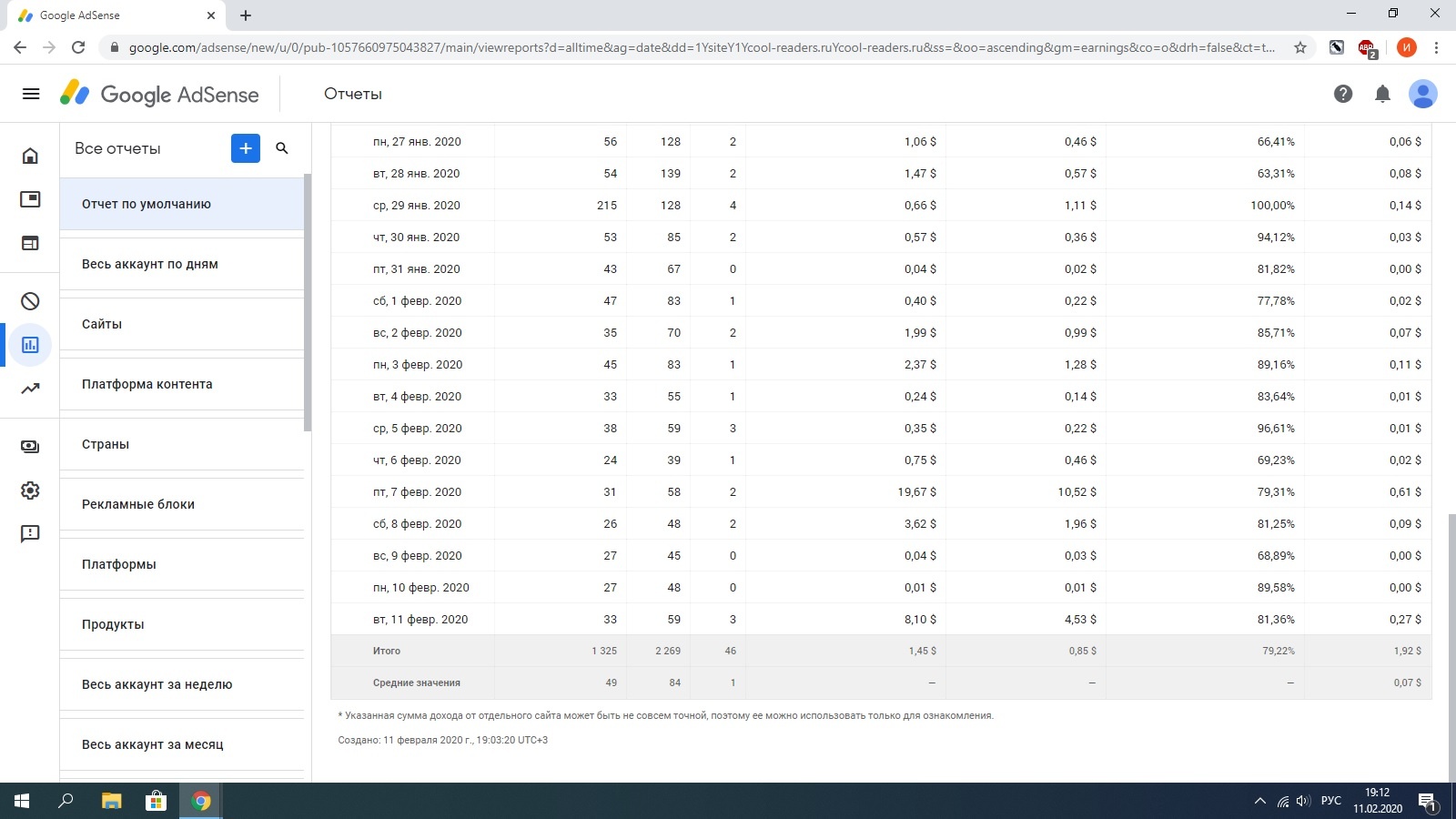Go back with the browser back arrow
Screen dimensions: 1456x819
[20, 47]
